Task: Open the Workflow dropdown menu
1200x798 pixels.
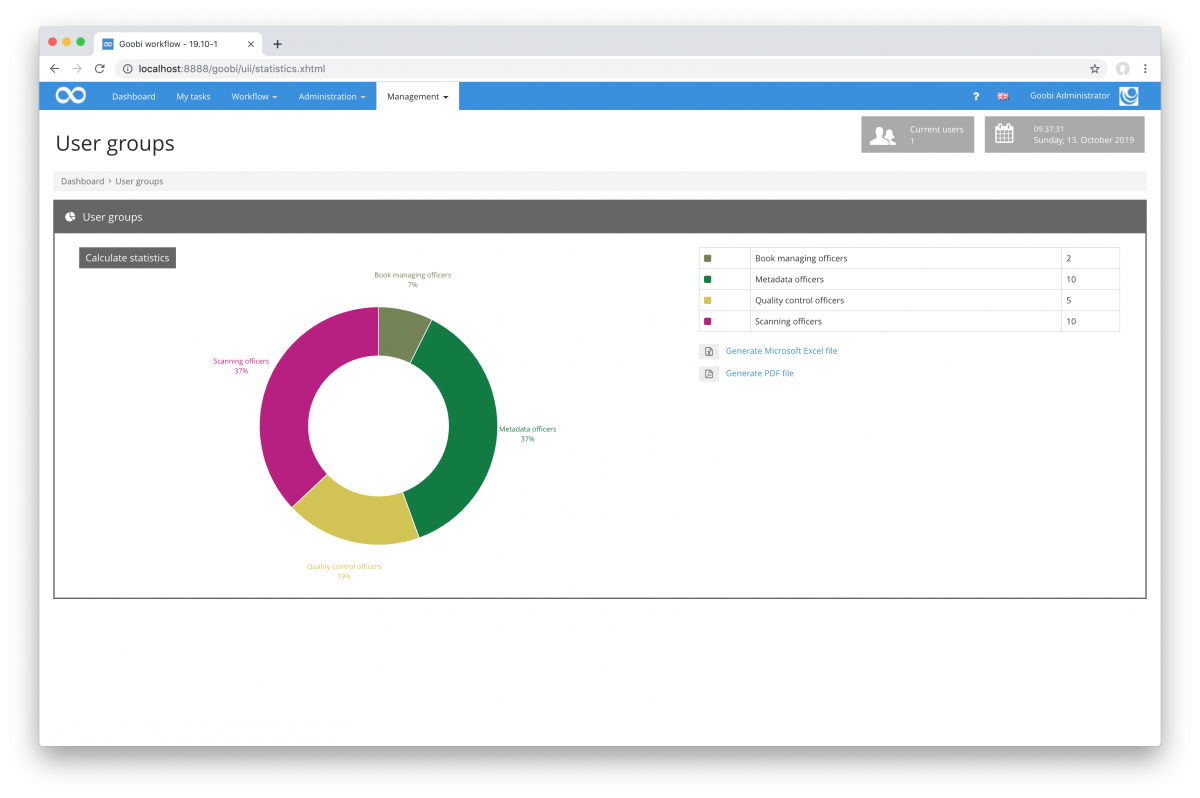Action: pos(254,96)
